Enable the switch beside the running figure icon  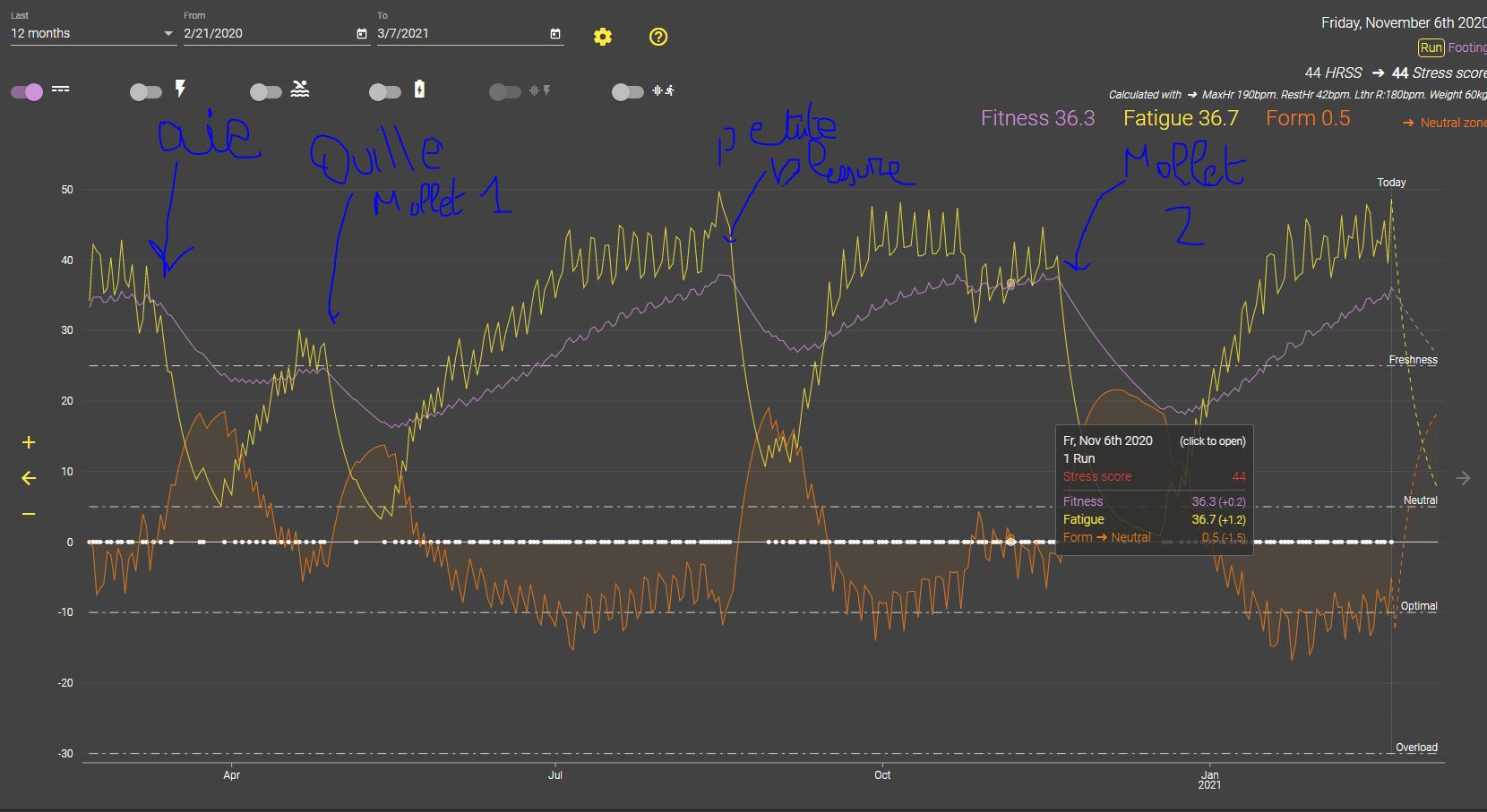627,91
